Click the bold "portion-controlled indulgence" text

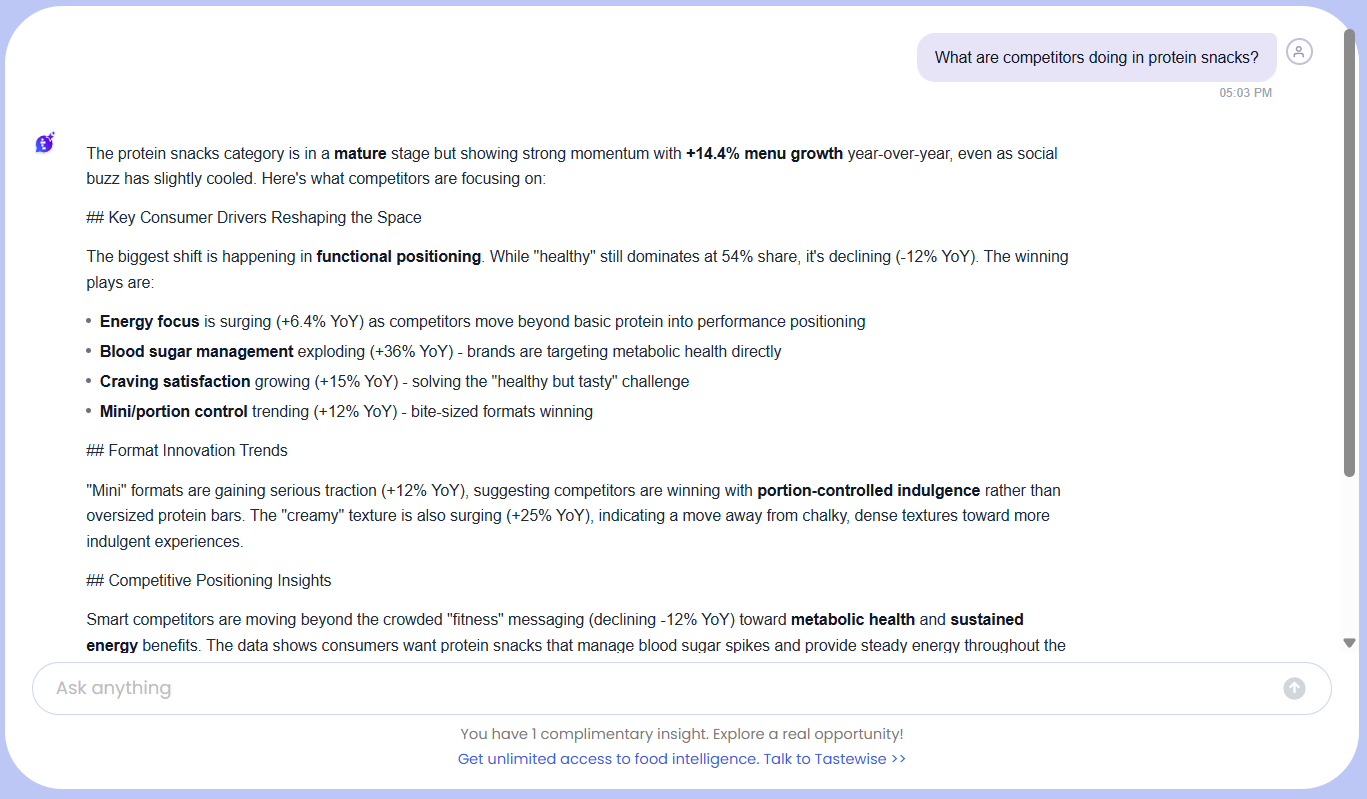point(868,490)
